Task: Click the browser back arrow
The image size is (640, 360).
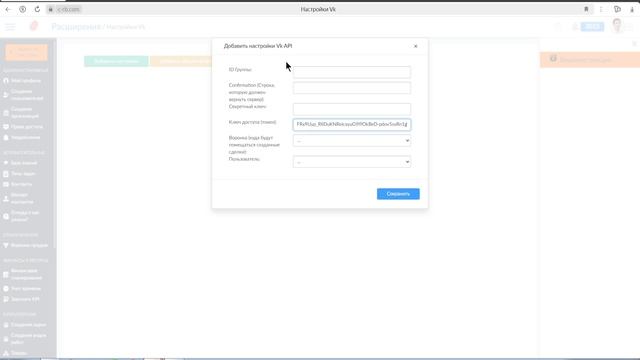Action: pyautogui.click(x=8, y=9)
